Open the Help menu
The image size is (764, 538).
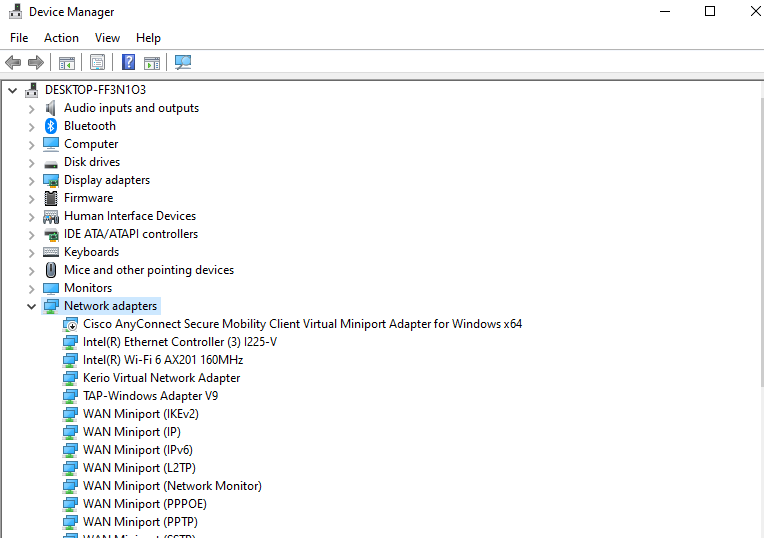tap(148, 38)
